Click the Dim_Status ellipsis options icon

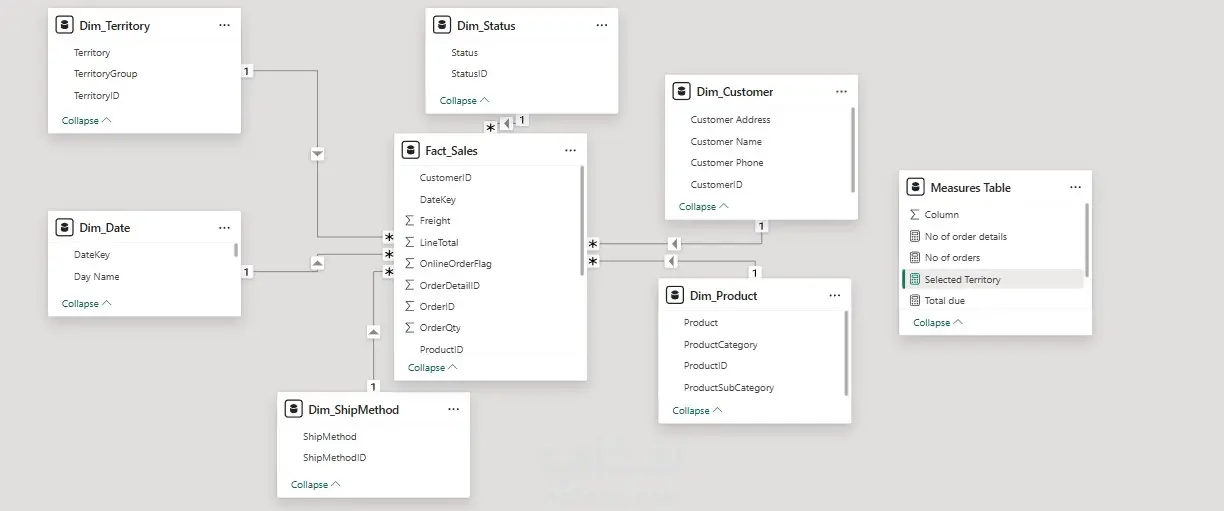601,26
